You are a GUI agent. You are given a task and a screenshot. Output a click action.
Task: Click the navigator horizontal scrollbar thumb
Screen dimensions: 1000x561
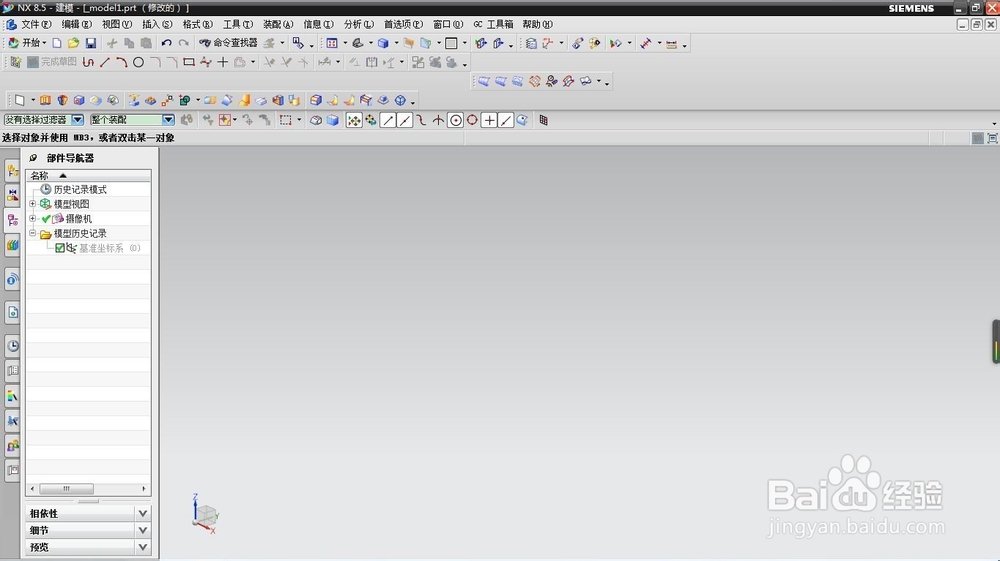pos(66,488)
